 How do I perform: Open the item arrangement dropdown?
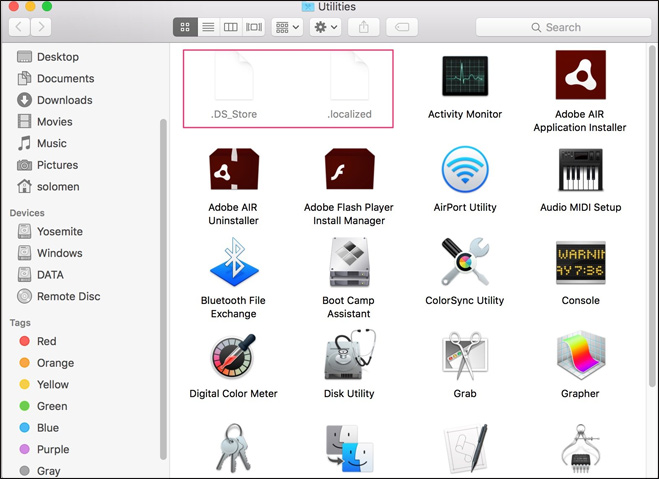tap(287, 27)
